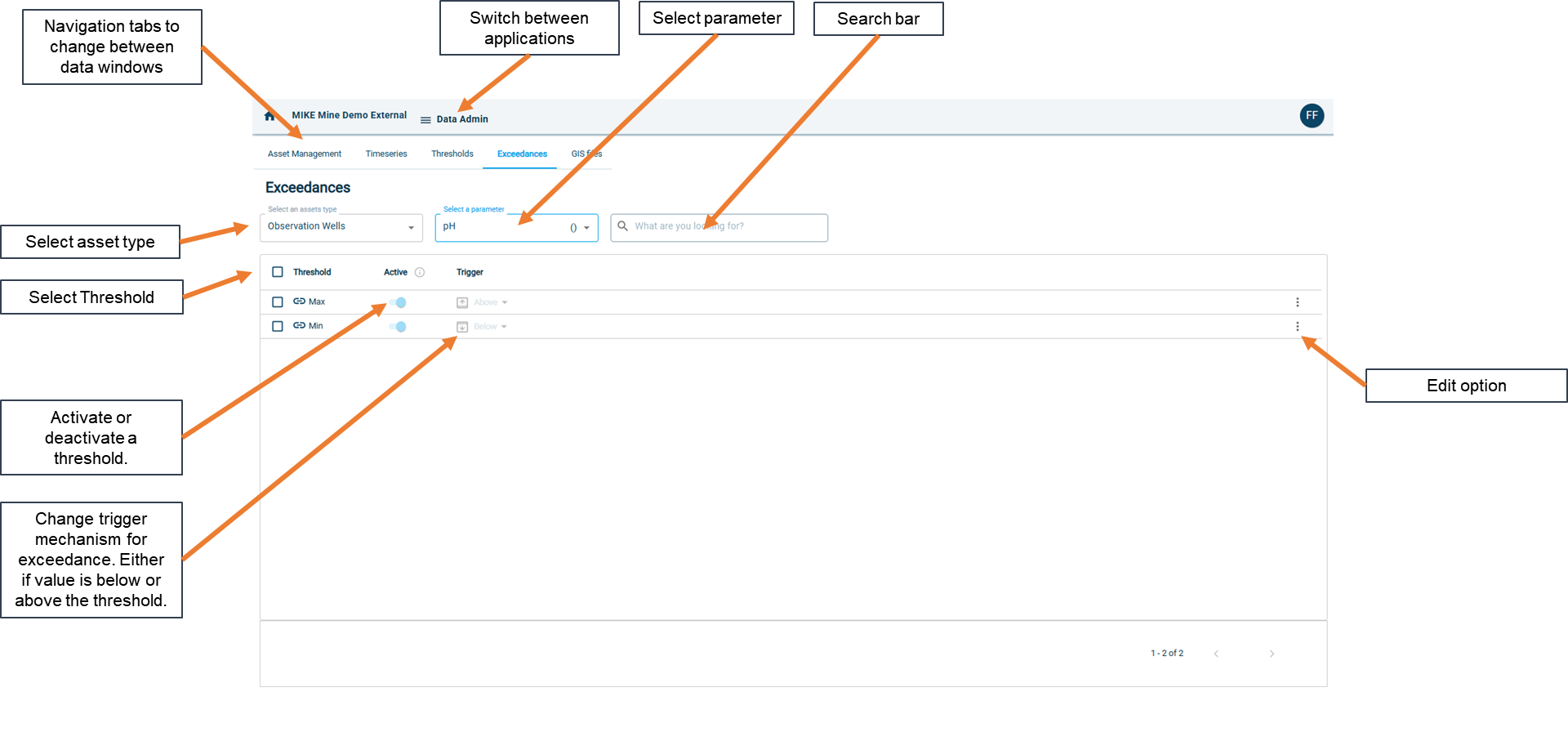The width and height of the screenshot is (1568, 732).
Task: Open the Observation Wells asset type dropdown
Action: click(341, 227)
